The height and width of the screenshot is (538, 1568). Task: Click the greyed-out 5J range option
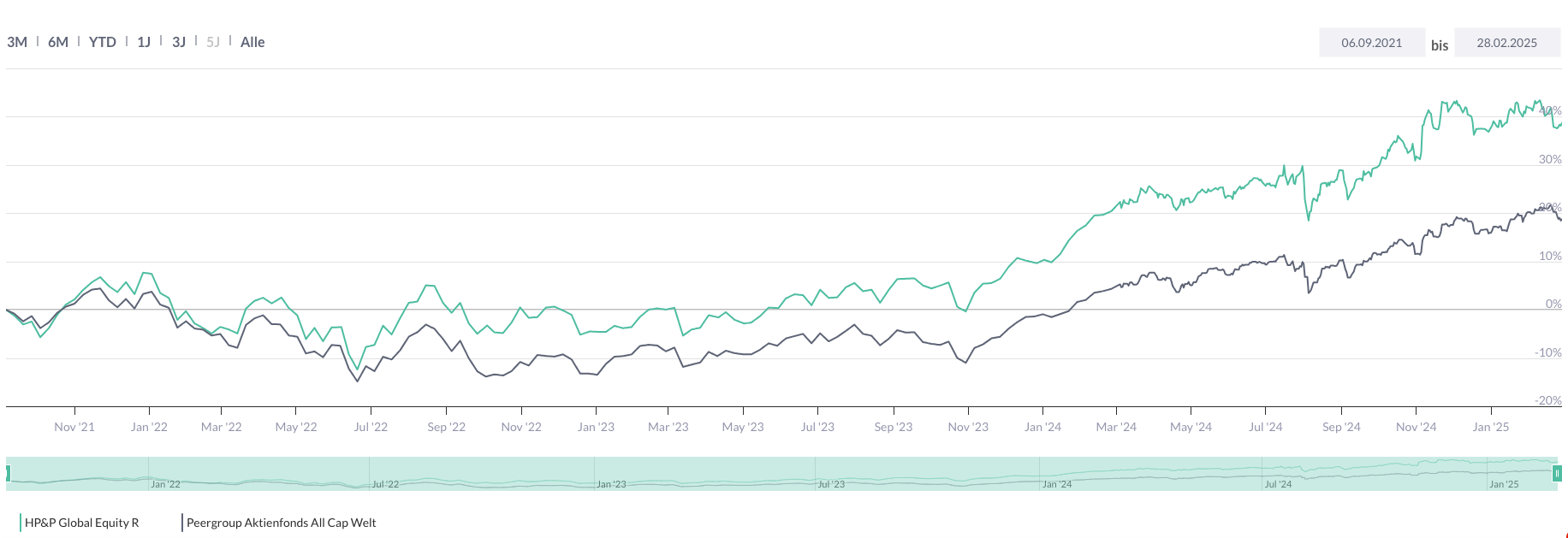(x=213, y=42)
